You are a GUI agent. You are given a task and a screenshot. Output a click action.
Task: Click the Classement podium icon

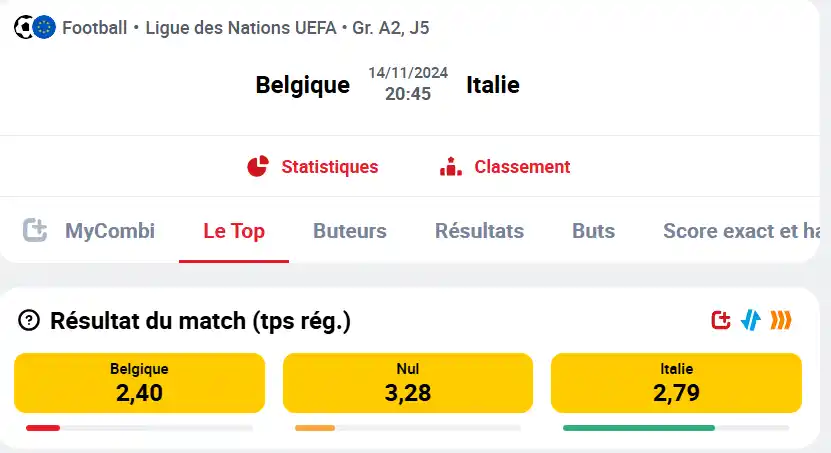coord(451,166)
